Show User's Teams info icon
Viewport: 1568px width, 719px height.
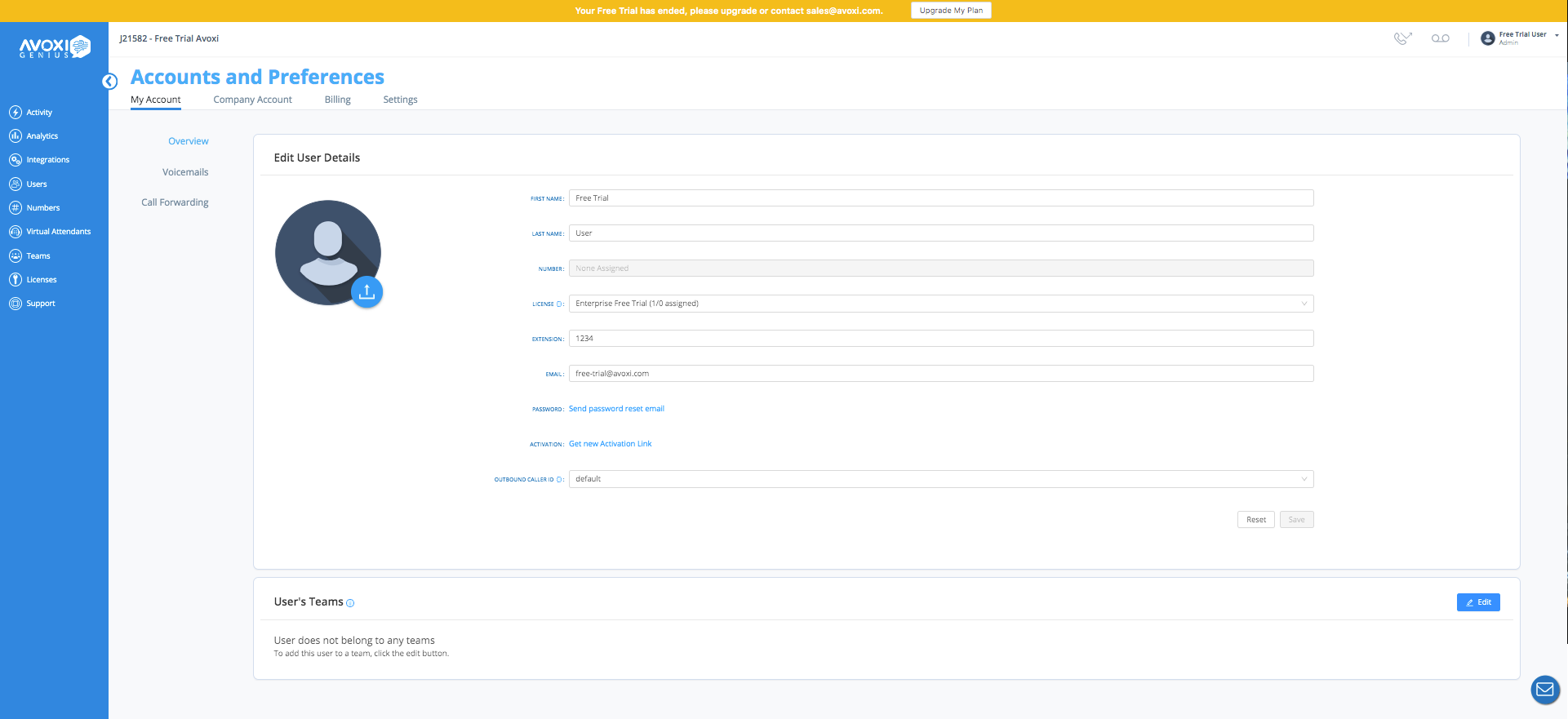click(x=350, y=603)
